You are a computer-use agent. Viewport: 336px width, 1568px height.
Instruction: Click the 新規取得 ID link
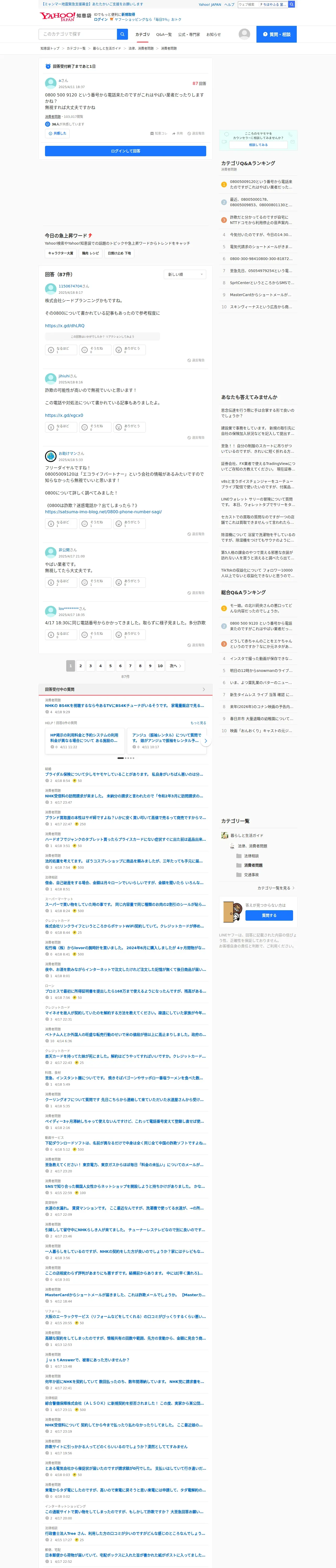pos(128,14)
